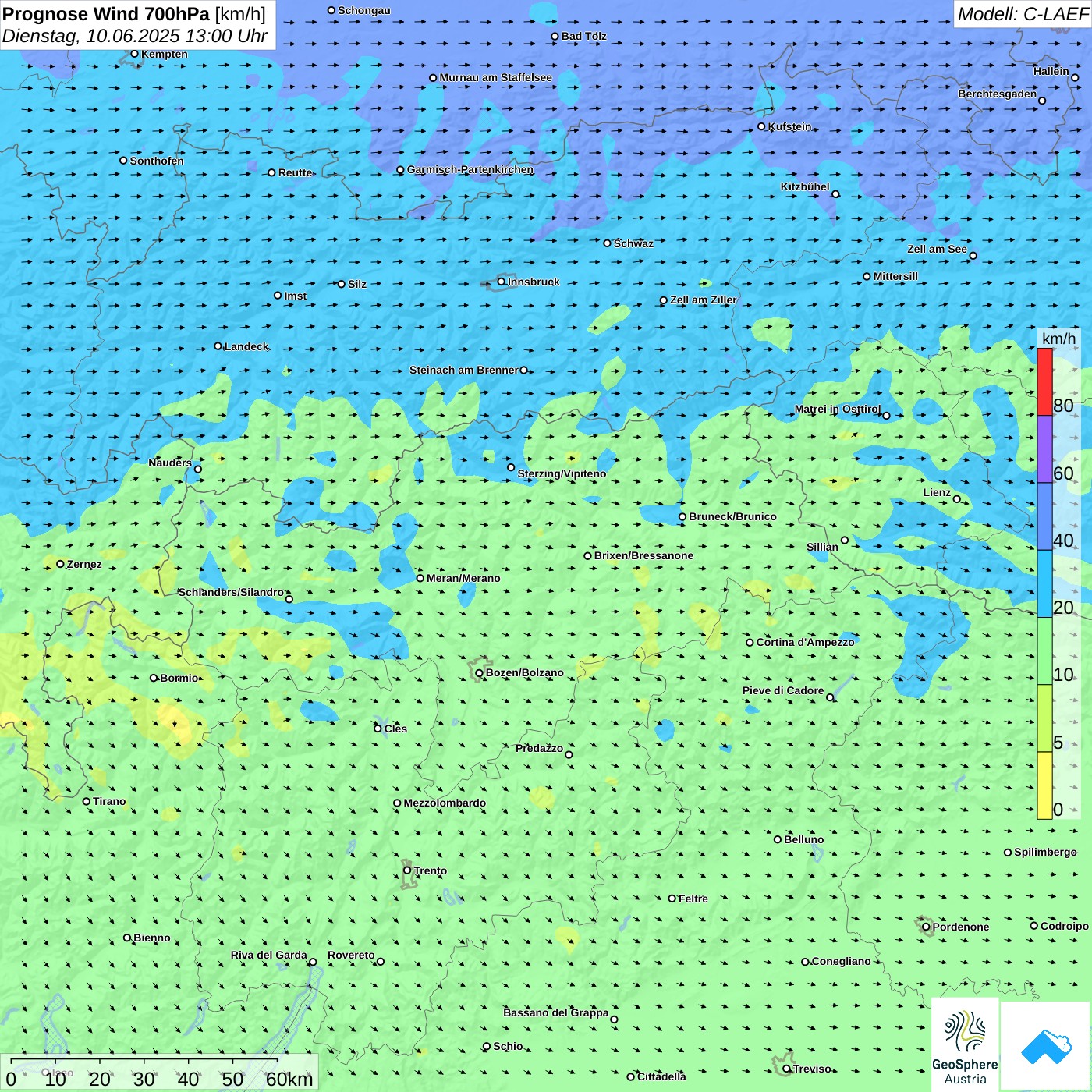
Task: Click the km/h legend unit label
Action: coord(1058,339)
